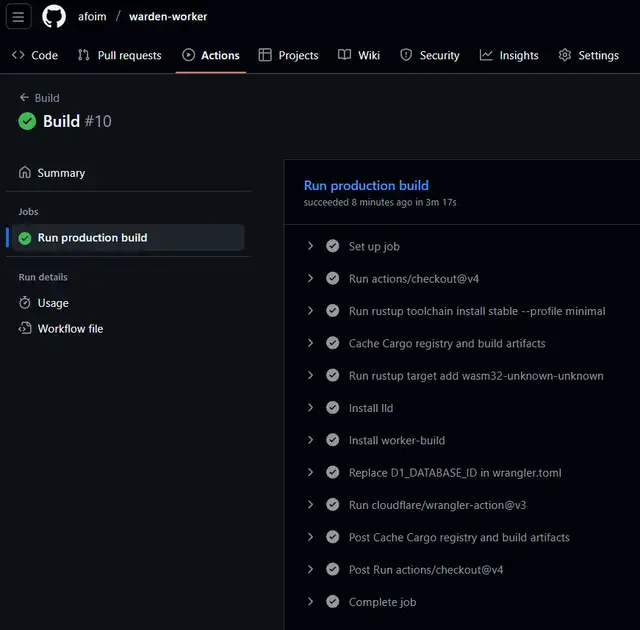Switch to the Pull requests tab
The image size is (640, 630).
(x=119, y=55)
